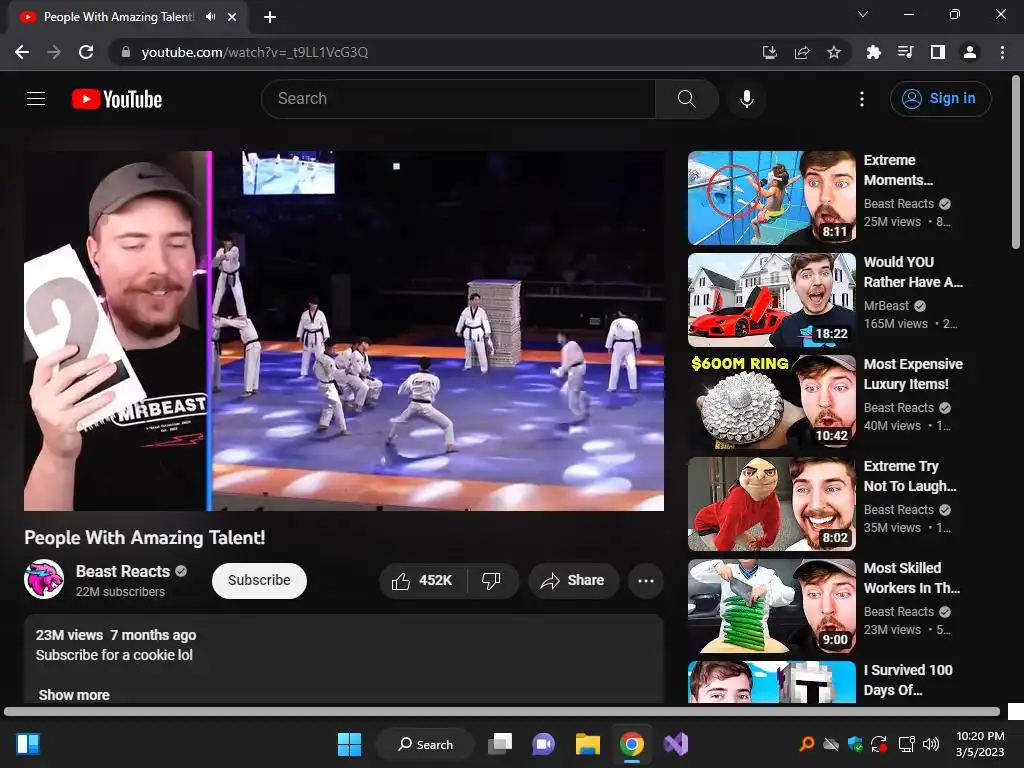Bookmark this tab with star icon
This screenshot has height=768, width=1024.
pyautogui.click(x=834, y=52)
